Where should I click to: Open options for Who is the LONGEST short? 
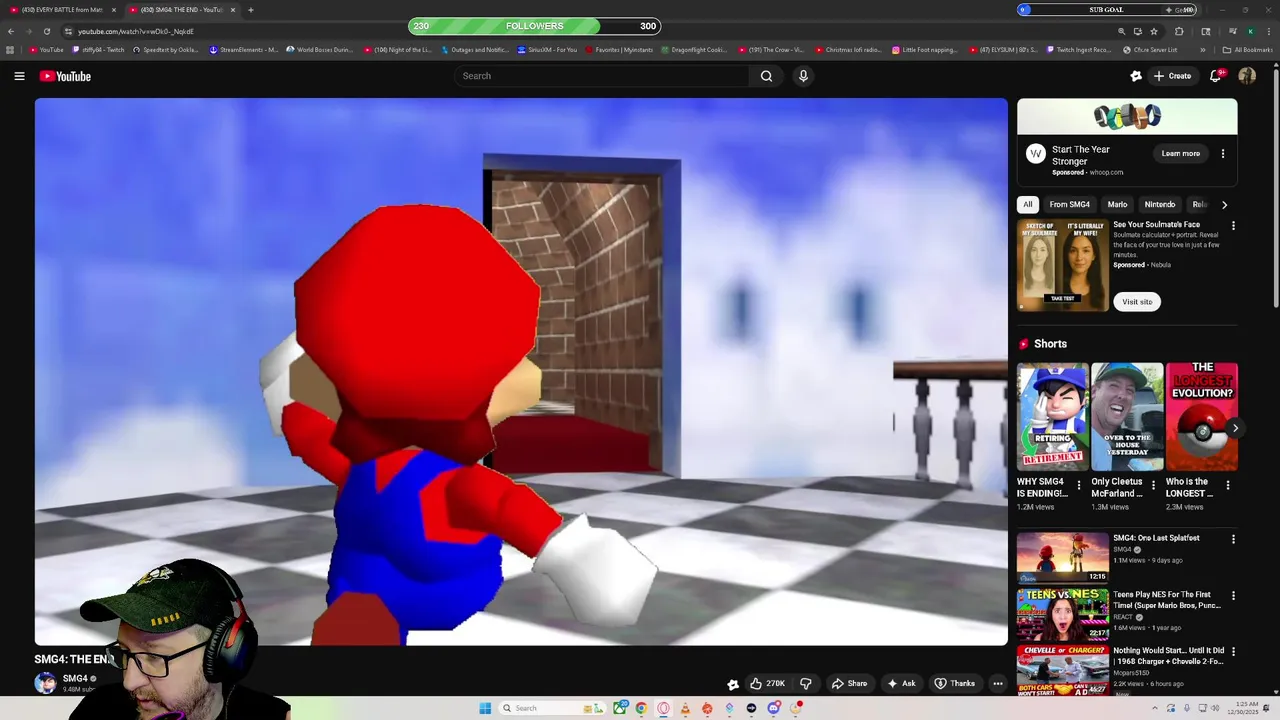[x=1228, y=485]
